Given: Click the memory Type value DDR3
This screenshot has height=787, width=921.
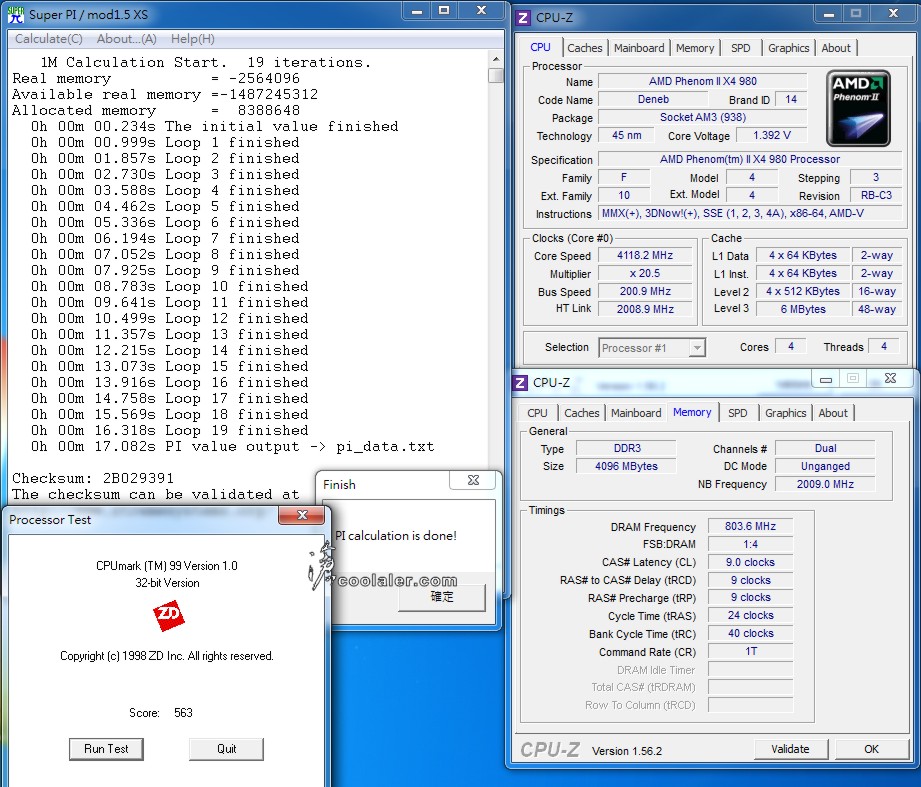Looking at the screenshot, I should pyautogui.click(x=626, y=449).
